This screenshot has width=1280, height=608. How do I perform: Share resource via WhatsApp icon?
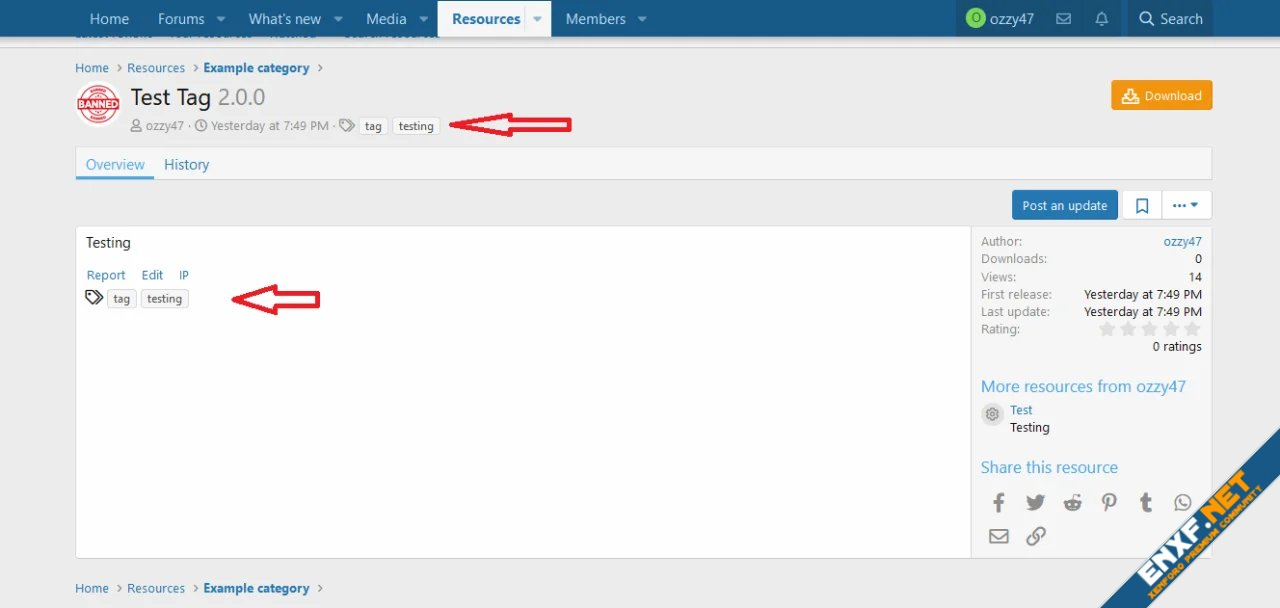1183,503
